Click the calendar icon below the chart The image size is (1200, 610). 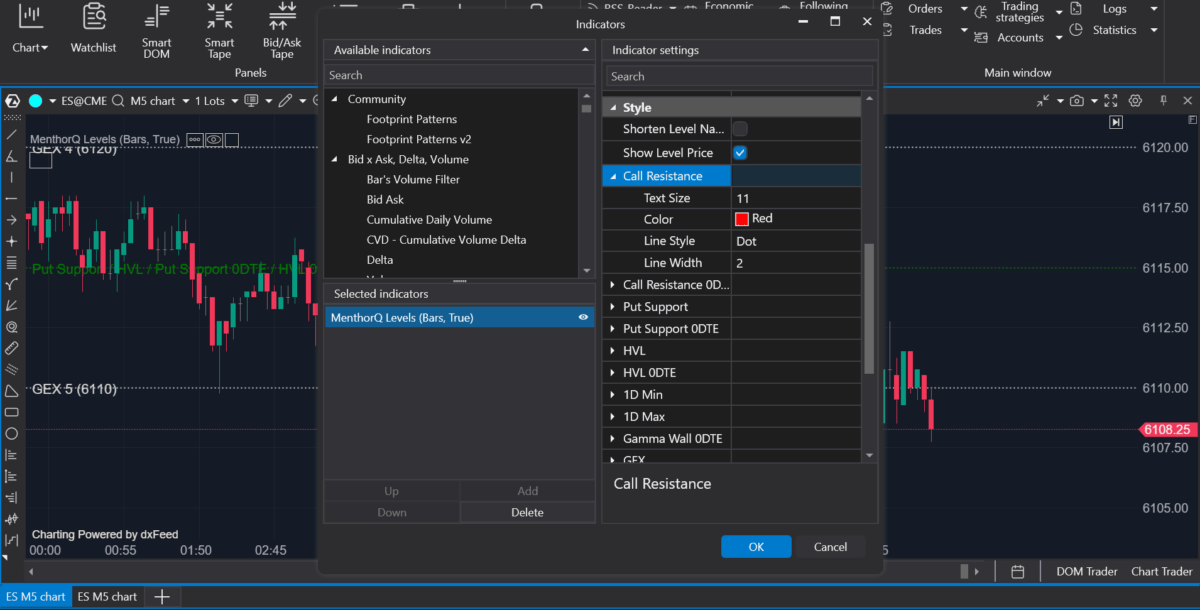(x=1017, y=572)
